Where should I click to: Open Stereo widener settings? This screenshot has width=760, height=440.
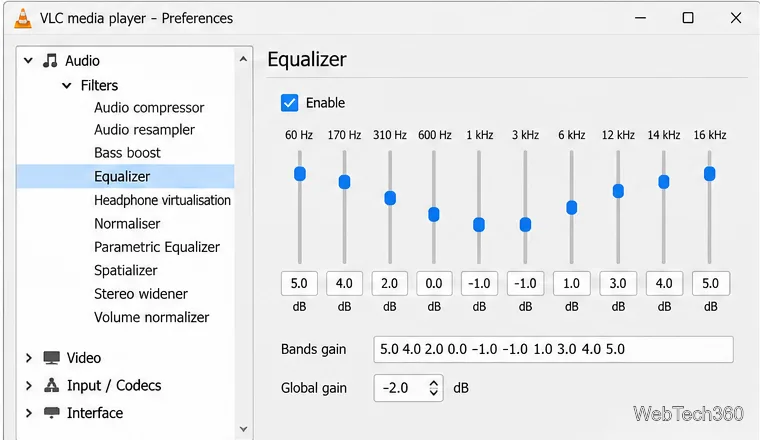[x=141, y=294]
